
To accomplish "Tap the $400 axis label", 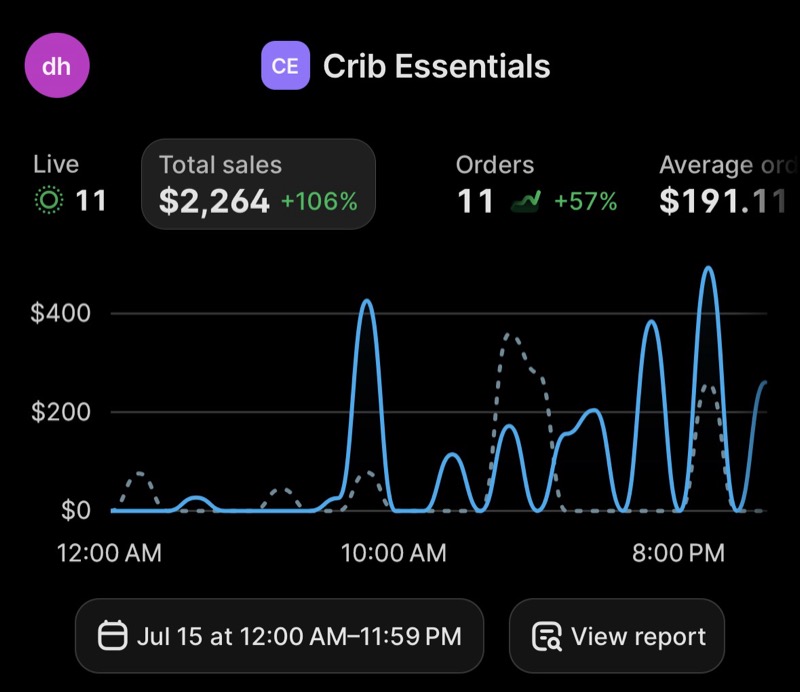I will (x=61, y=313).
